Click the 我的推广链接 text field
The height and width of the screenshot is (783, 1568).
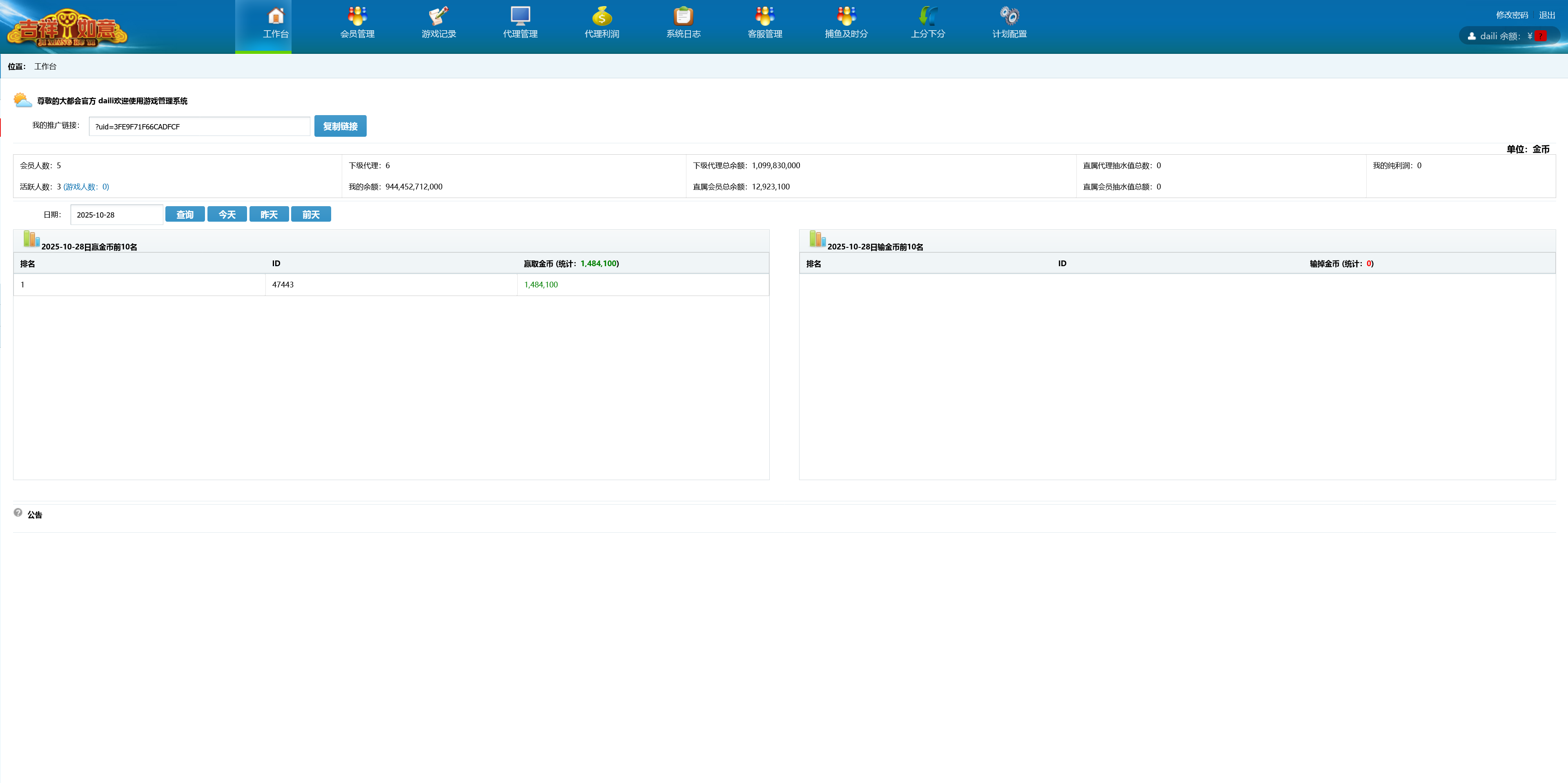coord(199,127)
